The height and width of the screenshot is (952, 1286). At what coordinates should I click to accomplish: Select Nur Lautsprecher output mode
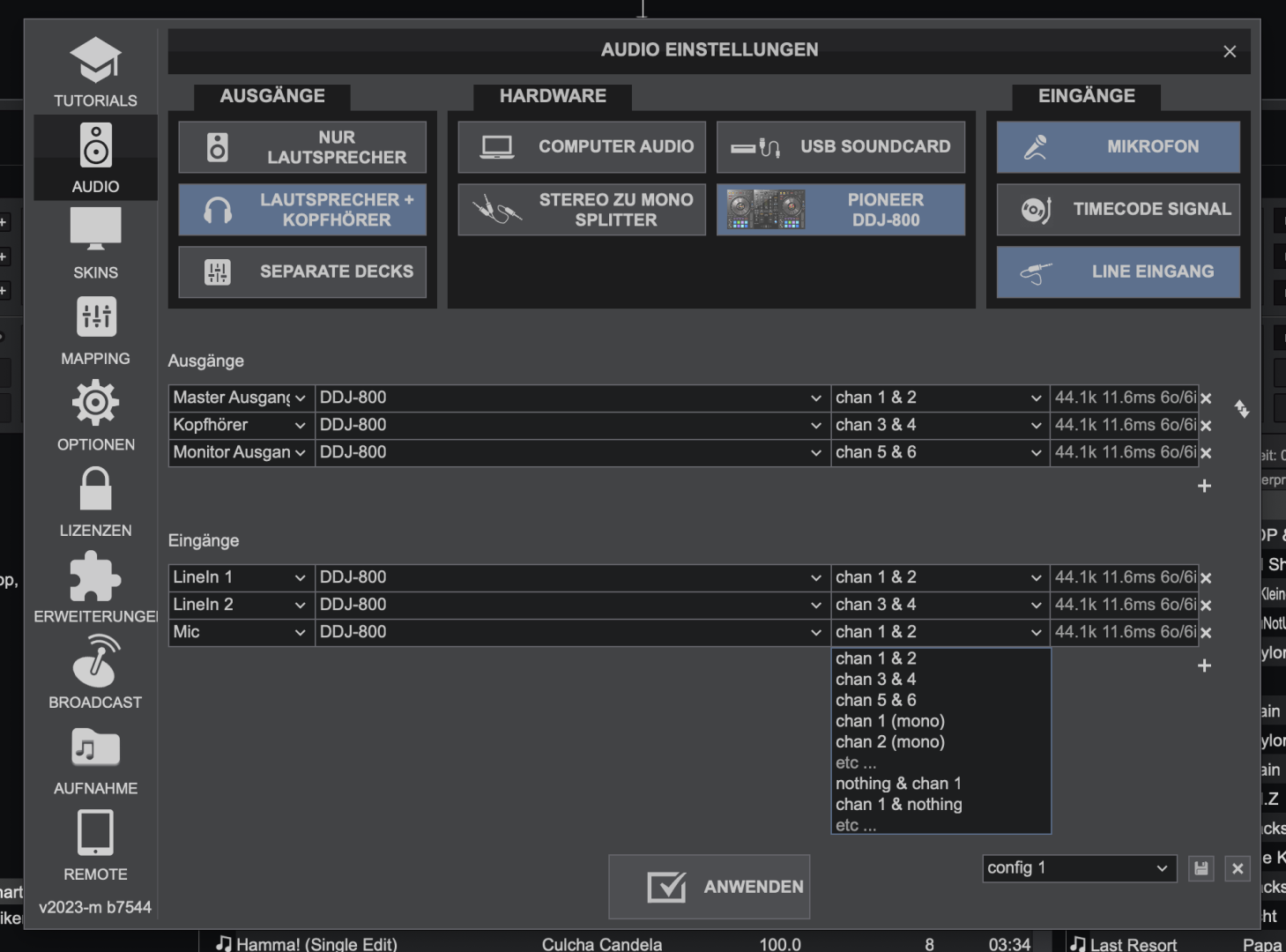302,147
